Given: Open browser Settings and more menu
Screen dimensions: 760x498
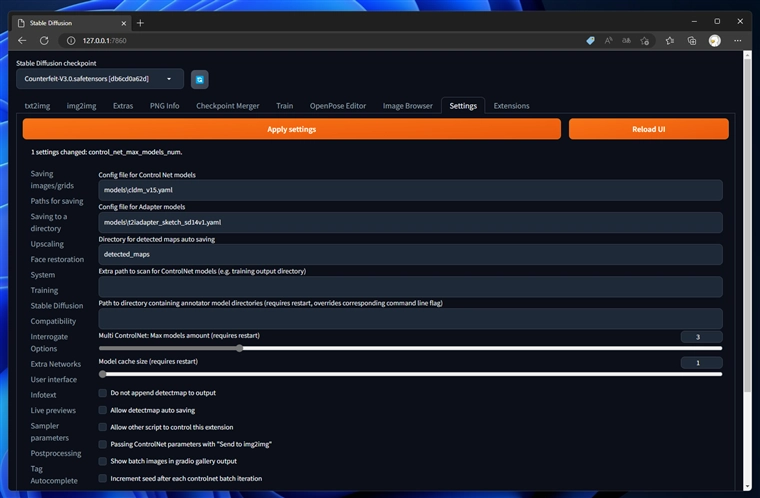Looking at the screenshot, I should [x=737, y=41].
